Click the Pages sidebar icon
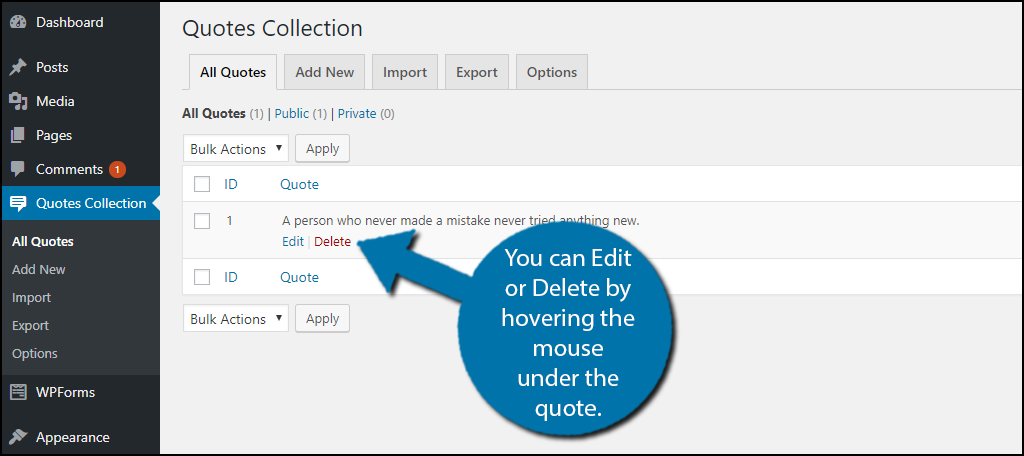Image resolution: width=1024 pixels, height=456 pixels. (18, 135)
